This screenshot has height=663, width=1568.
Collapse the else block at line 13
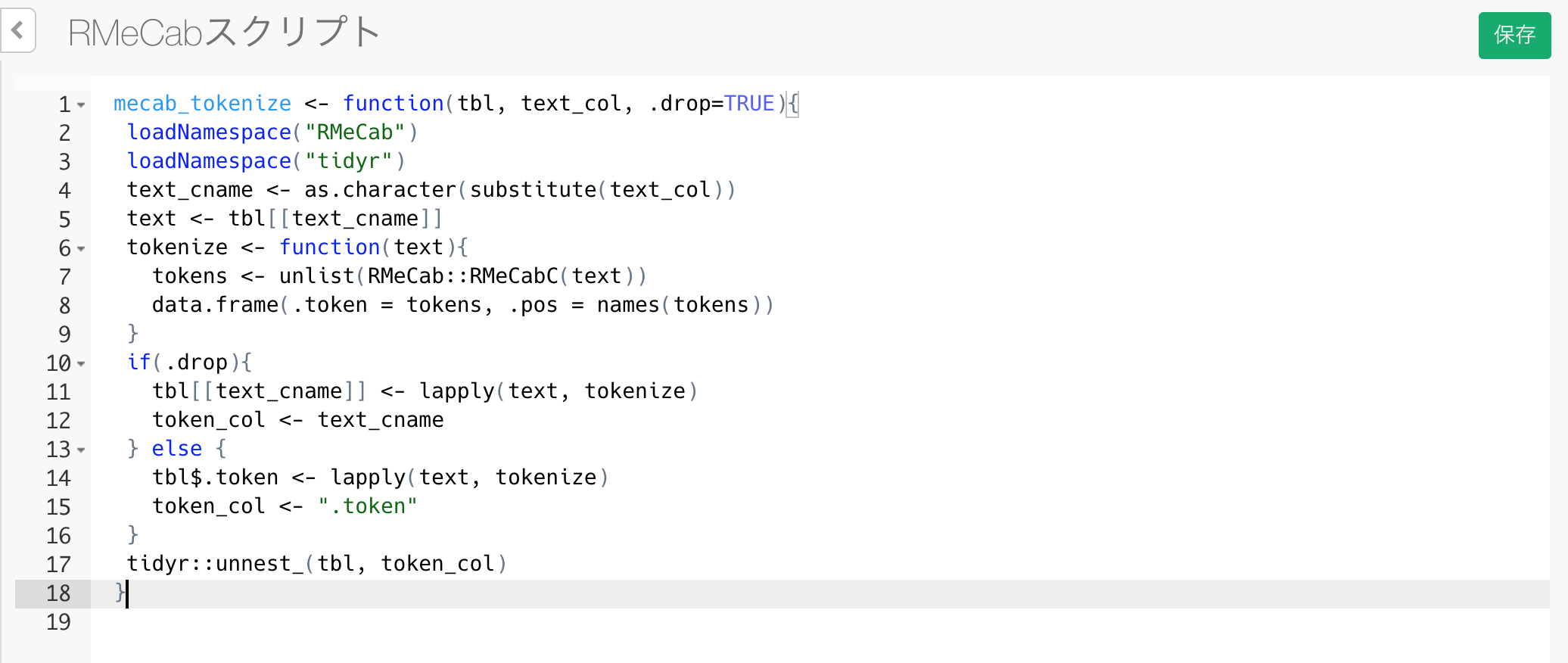(81, 450)
